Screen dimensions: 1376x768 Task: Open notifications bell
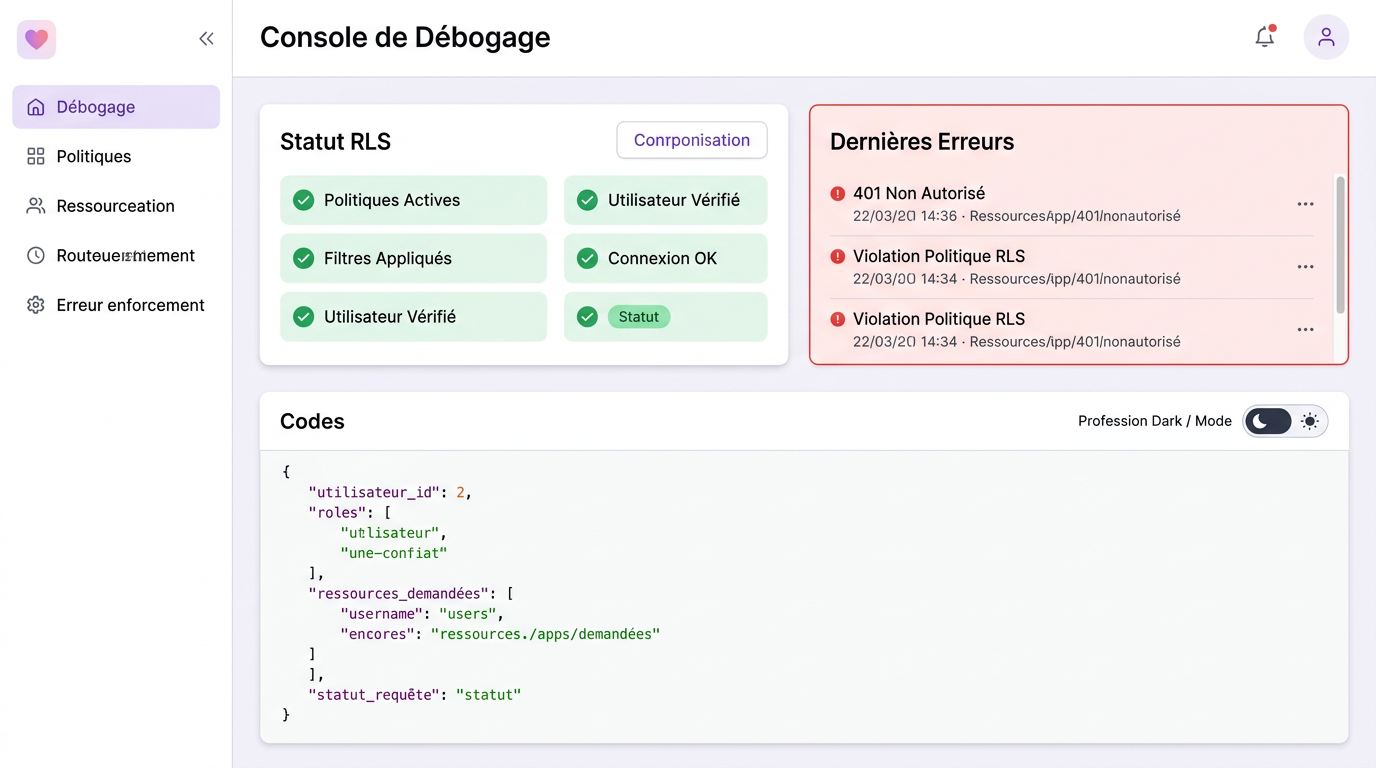(1265, 37)
